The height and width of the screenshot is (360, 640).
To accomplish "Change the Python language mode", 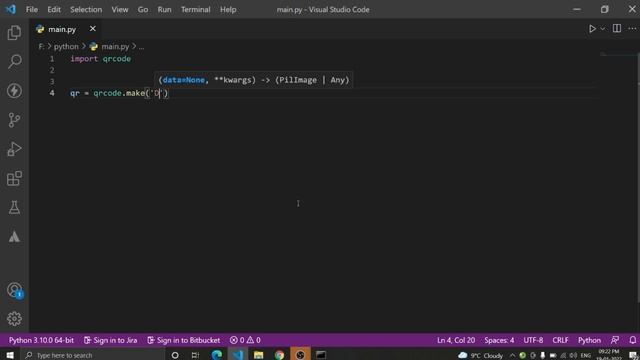I will [x=589, y=340].
